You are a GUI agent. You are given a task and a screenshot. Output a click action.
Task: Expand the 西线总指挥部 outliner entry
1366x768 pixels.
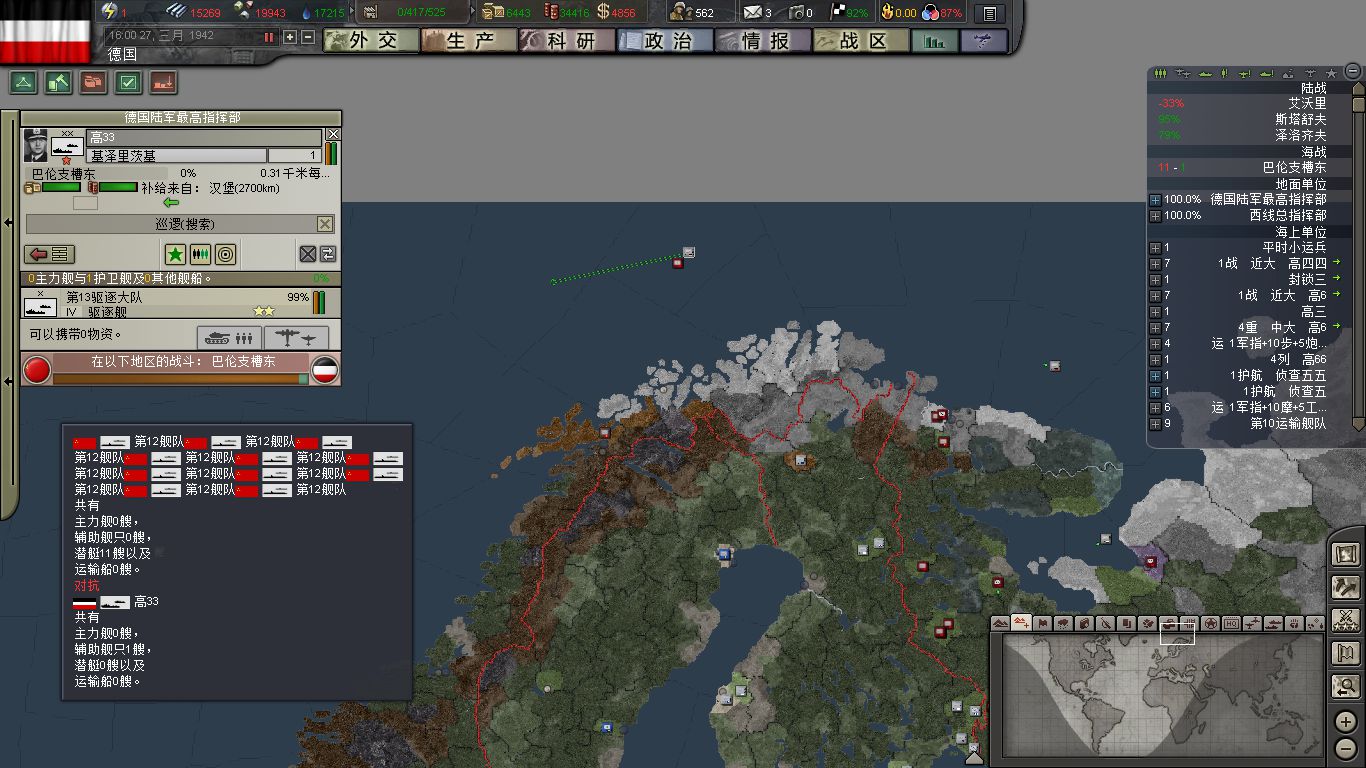tap(1156, 215)
